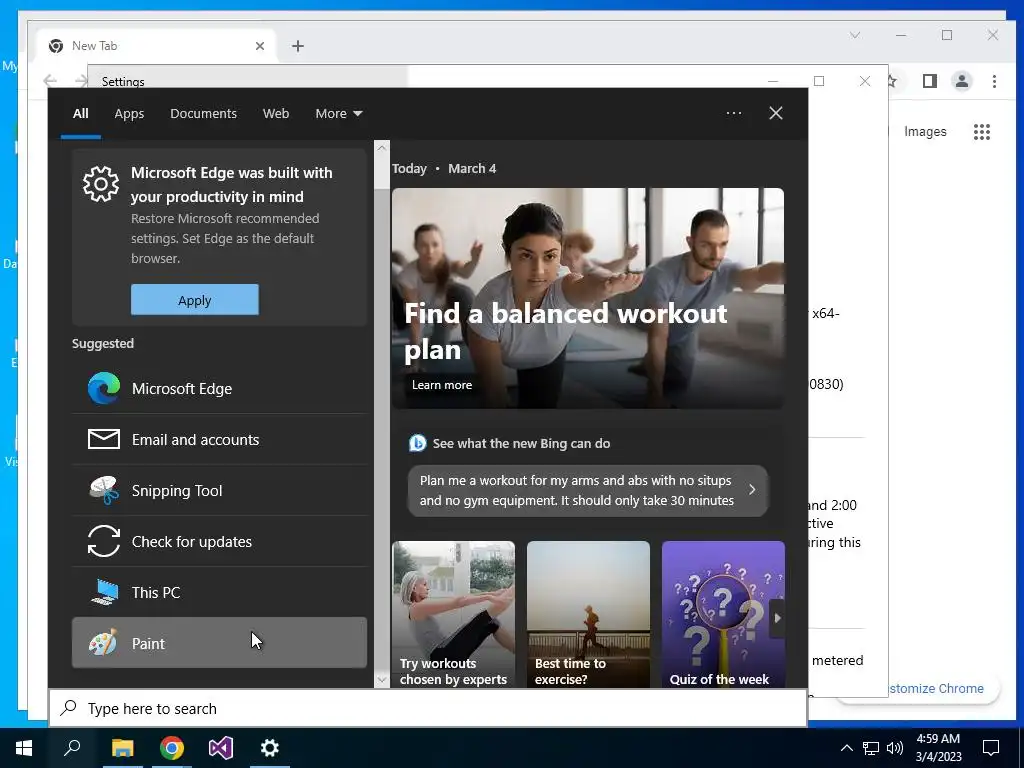Click the Today March 4 heading
The width and height of the screenshot is (1024, 768).
point(444,168)
